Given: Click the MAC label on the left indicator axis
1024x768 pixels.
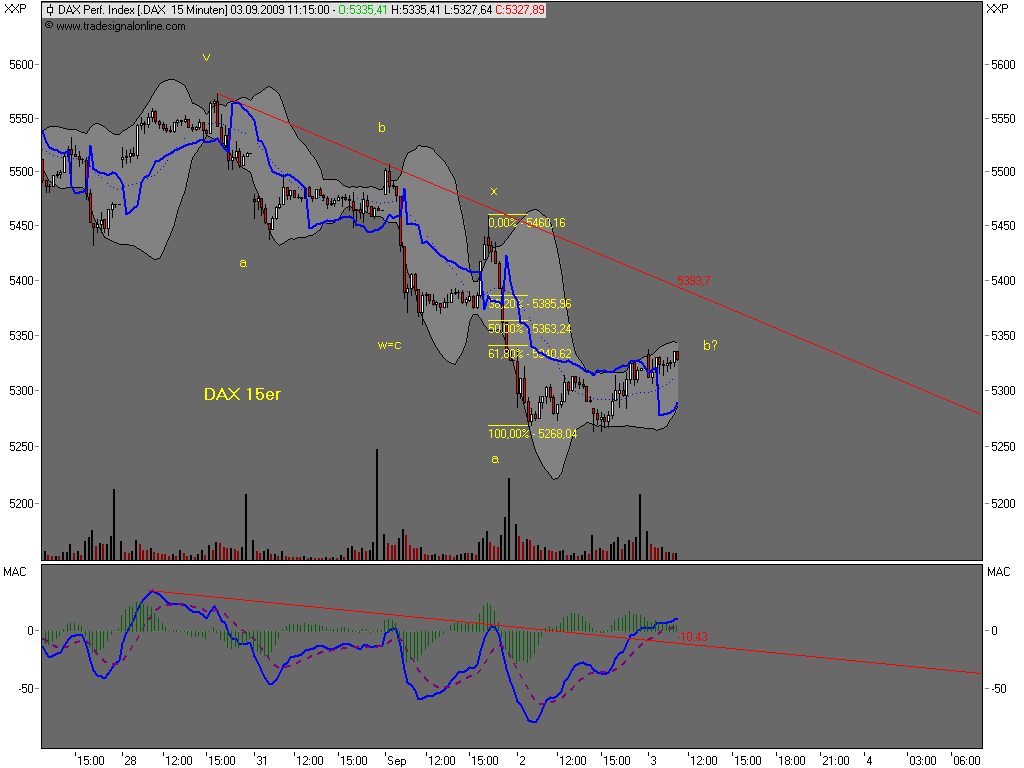Looking at the screenshot, I should pos(15,572).
